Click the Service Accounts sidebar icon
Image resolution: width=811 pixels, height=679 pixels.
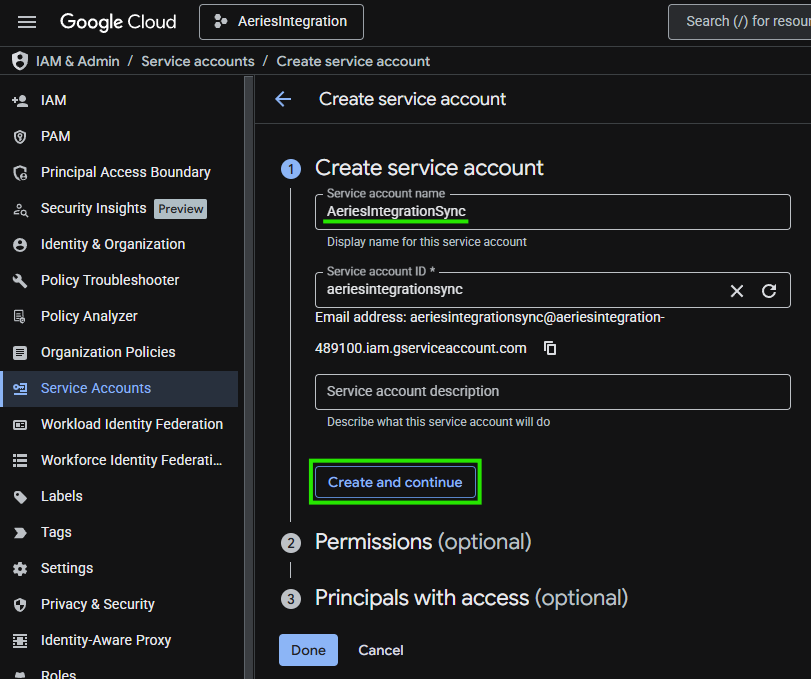click(20, 388)
